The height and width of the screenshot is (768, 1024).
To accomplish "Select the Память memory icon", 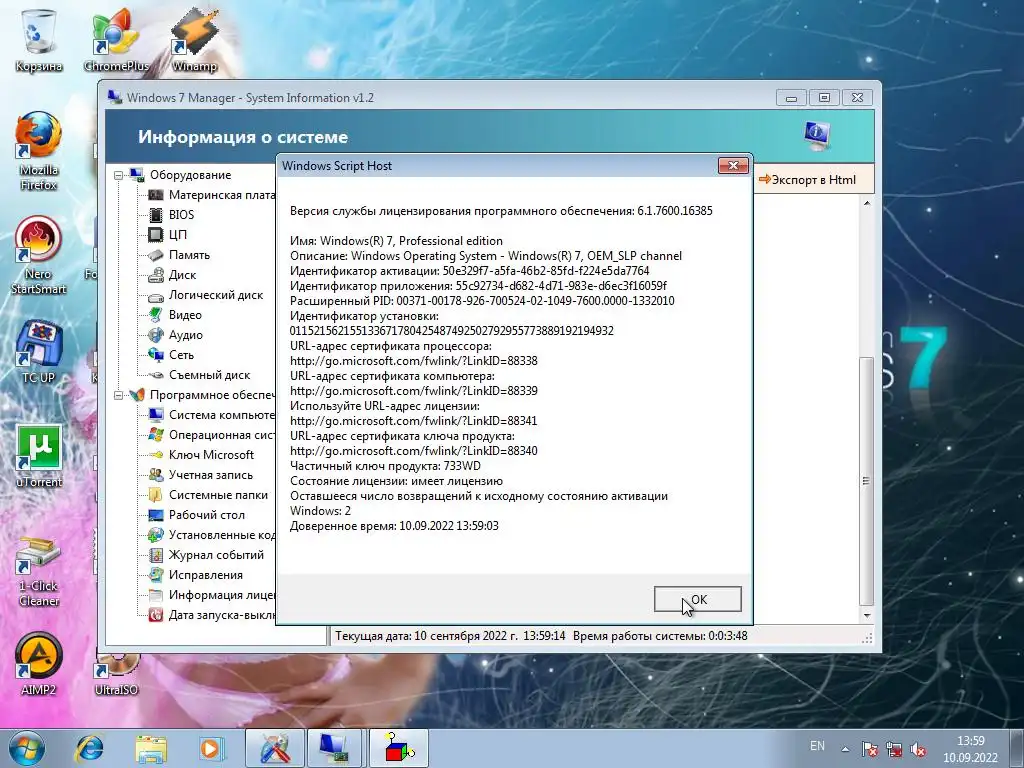I will point(155,255).
